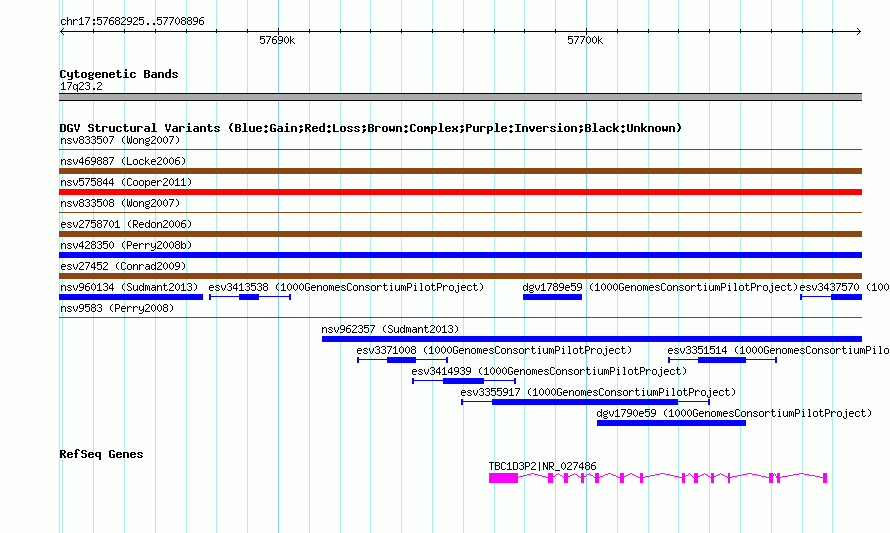Open the nsv469887 (Locke2006) variant label
890x533 pixels.
123,161
